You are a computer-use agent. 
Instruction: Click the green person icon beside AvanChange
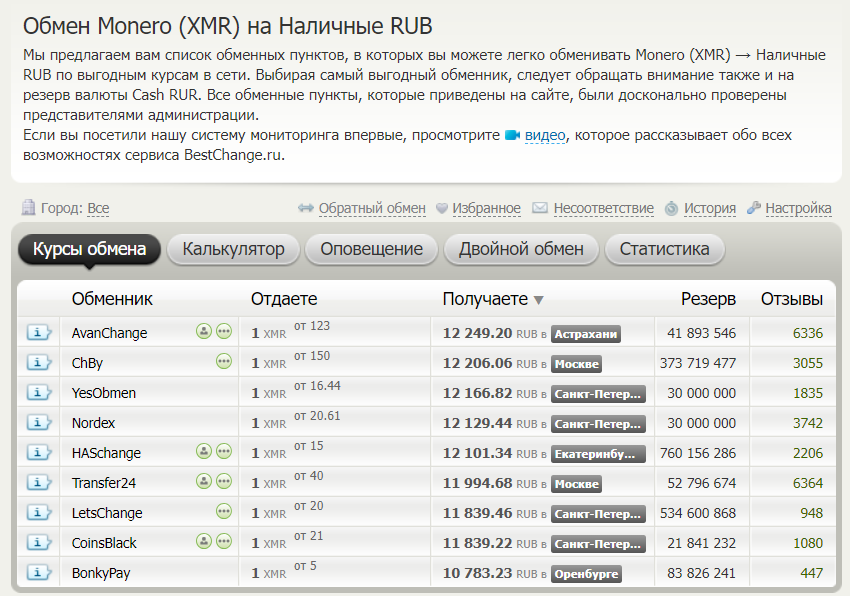(204, 331)
